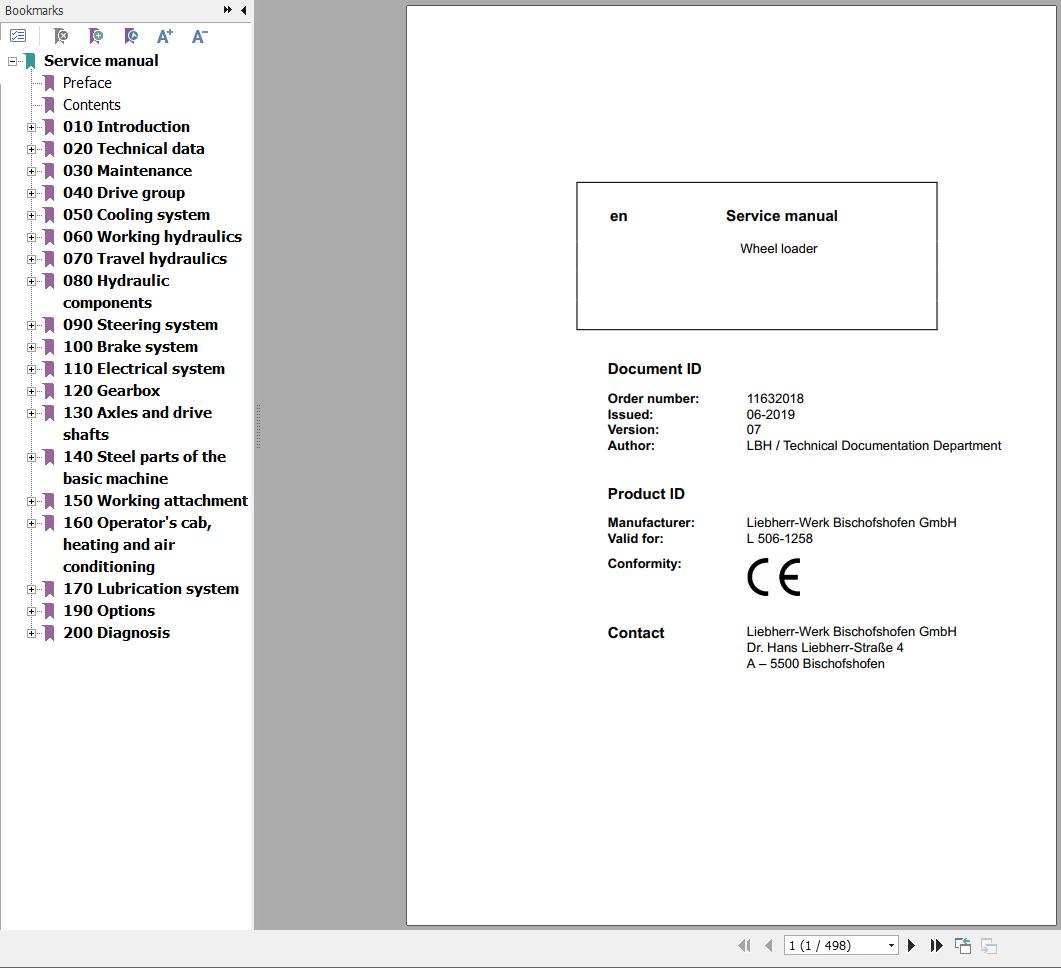This screenshot has width=1061, height=968.
Task: Collapse the Bookmarks panel with the left arrow
Action: [x=244, y=10]
